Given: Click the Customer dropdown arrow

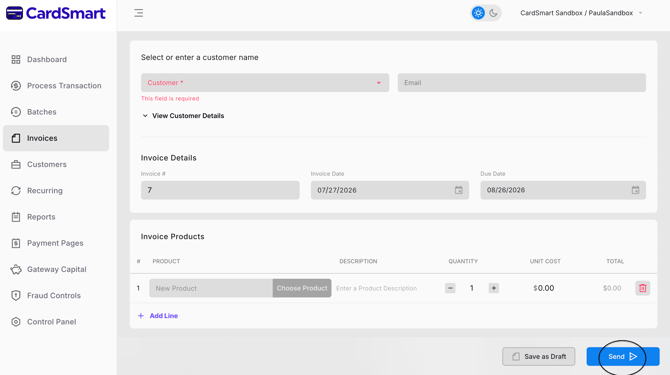Looking at the screenshot, I should tap(379, 83).
